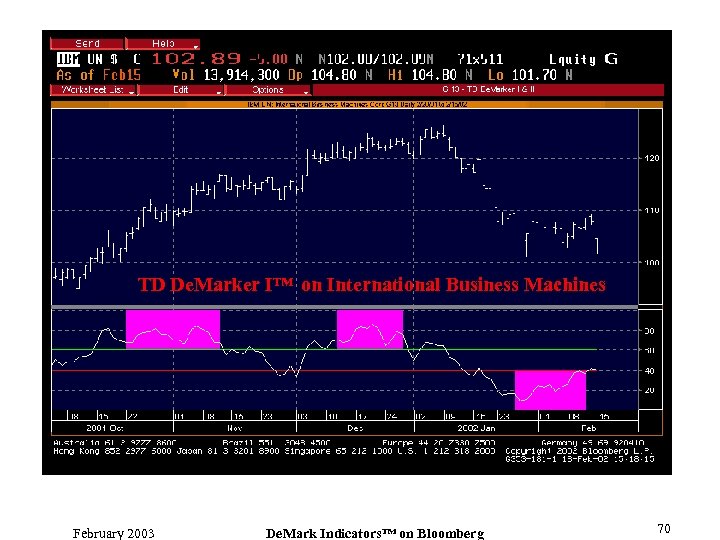Viewport: 720px width, 540px height.
Task: Click the orange chart title bar
Action: 357,104
